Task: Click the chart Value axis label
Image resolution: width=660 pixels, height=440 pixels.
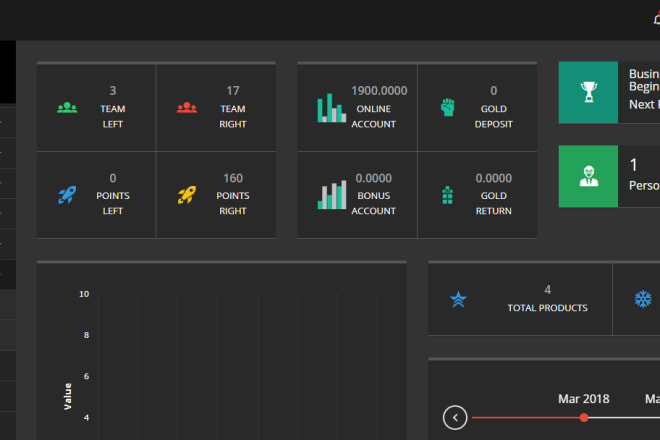Action: coord(67,396)
